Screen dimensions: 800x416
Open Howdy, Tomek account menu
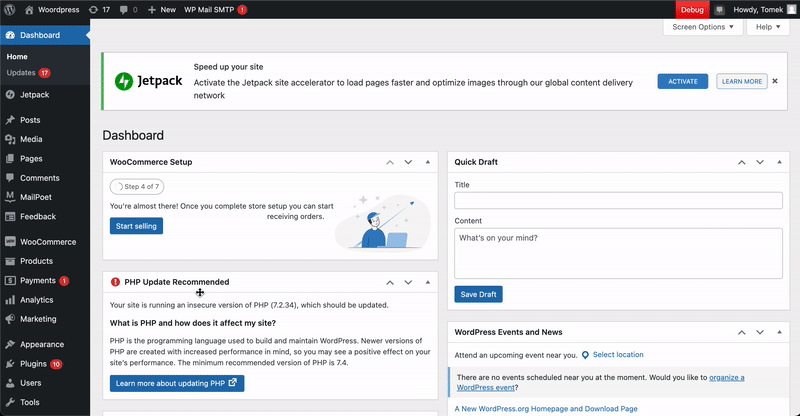(764, 10)
